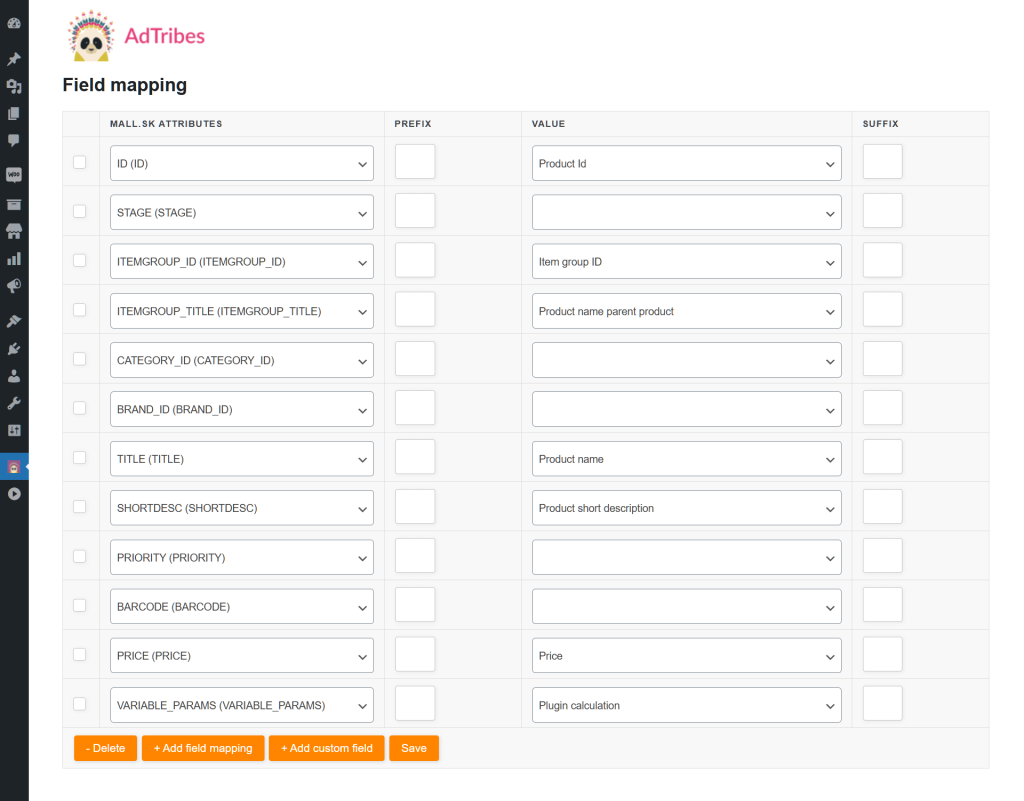1024x801 pixels.
Task: Click the Save button
Action: (x=414, y=748)
